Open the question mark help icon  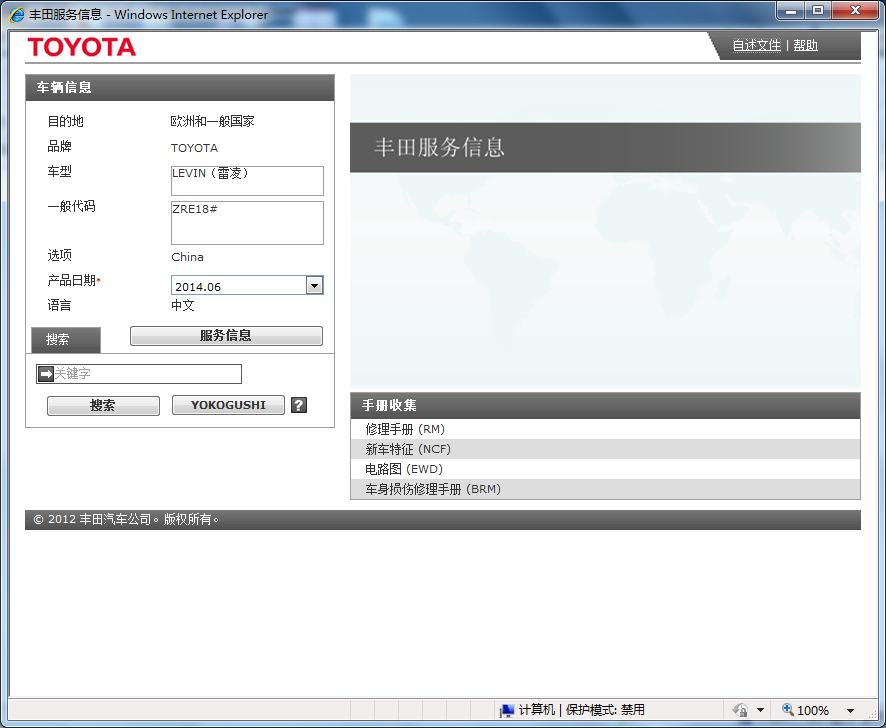(x=299, y=405)
